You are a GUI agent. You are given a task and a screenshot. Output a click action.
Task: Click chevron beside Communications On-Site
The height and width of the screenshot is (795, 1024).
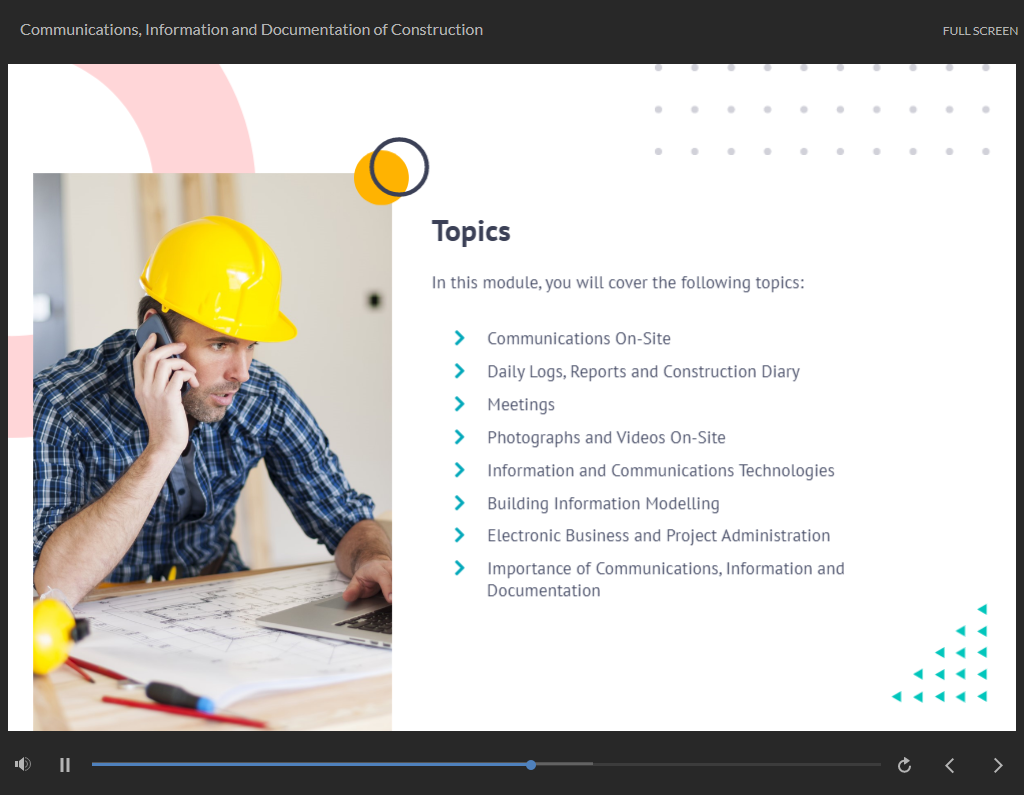point(460,338)
